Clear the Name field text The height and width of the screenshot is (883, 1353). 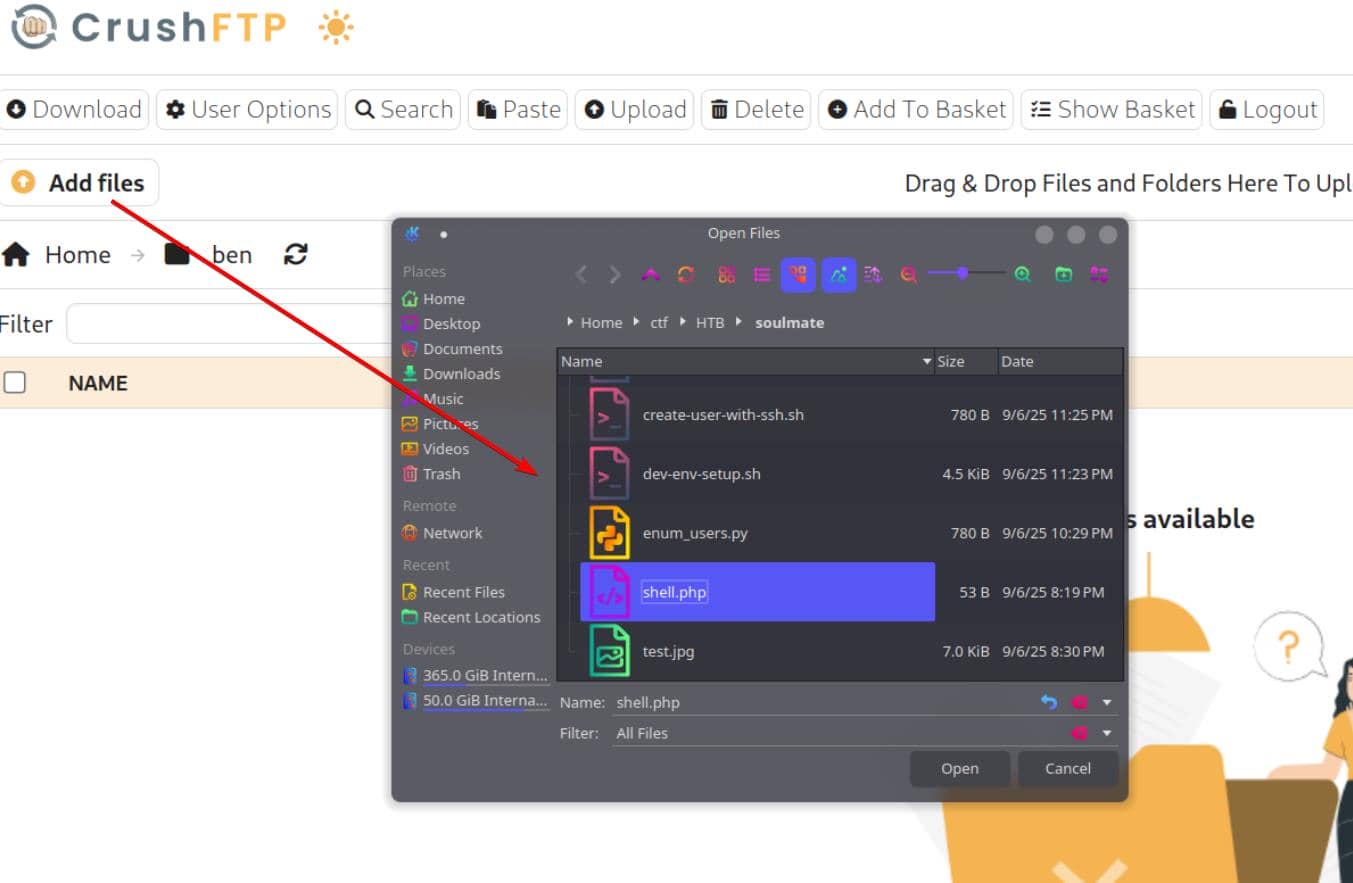[x=1079, y=702]
